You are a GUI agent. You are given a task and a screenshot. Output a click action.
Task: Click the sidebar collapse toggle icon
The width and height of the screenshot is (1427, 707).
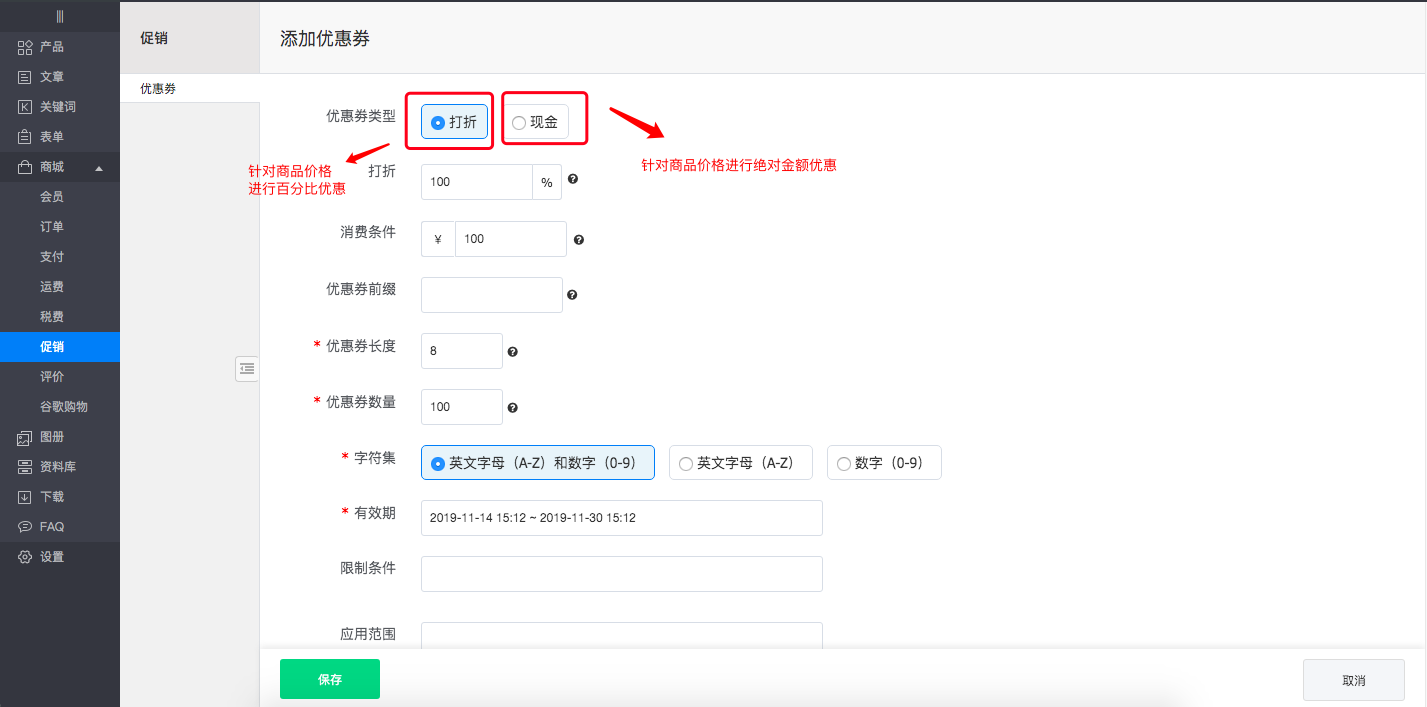tap(247, 369)
